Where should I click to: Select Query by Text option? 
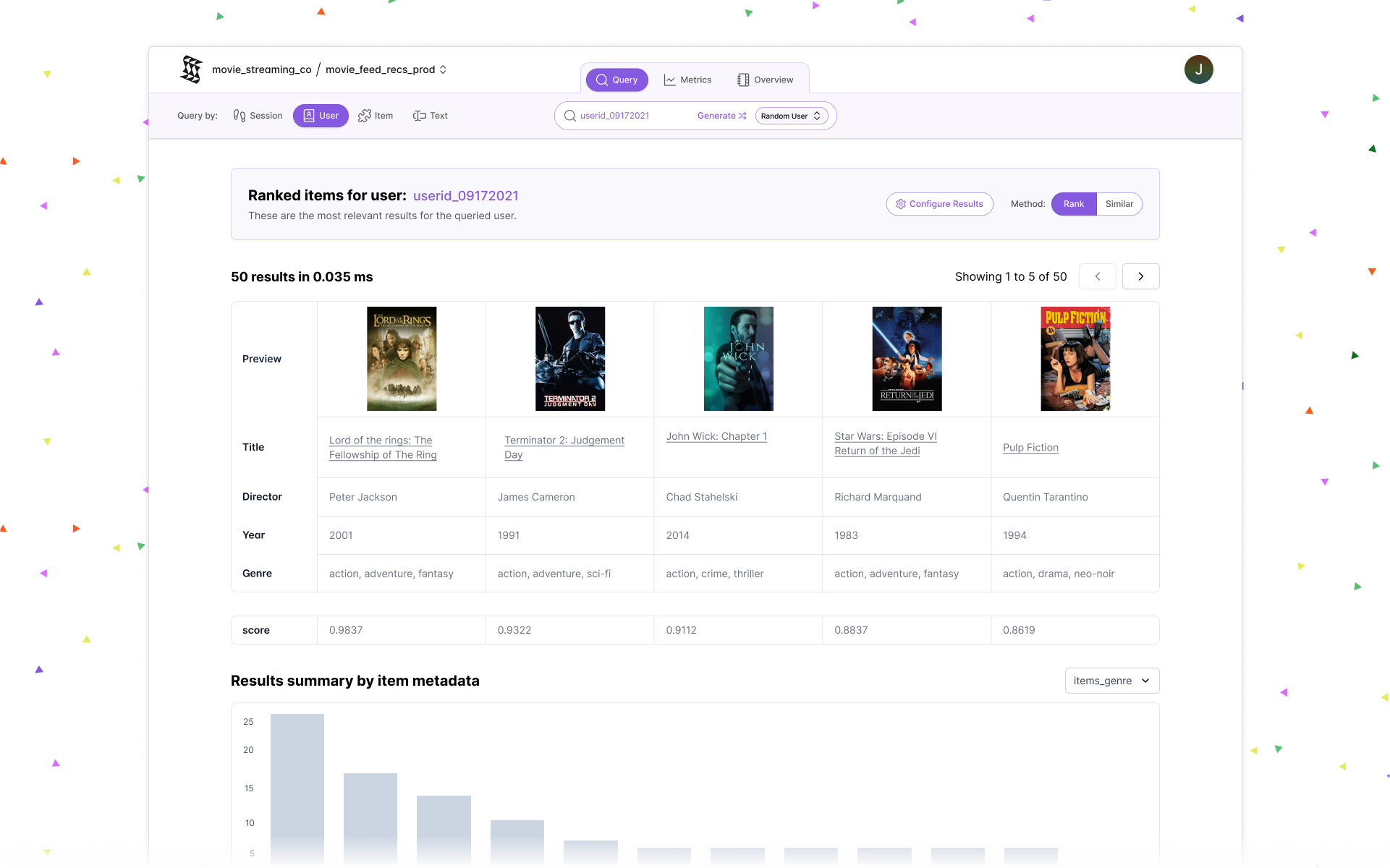click(x=431, y=116)
